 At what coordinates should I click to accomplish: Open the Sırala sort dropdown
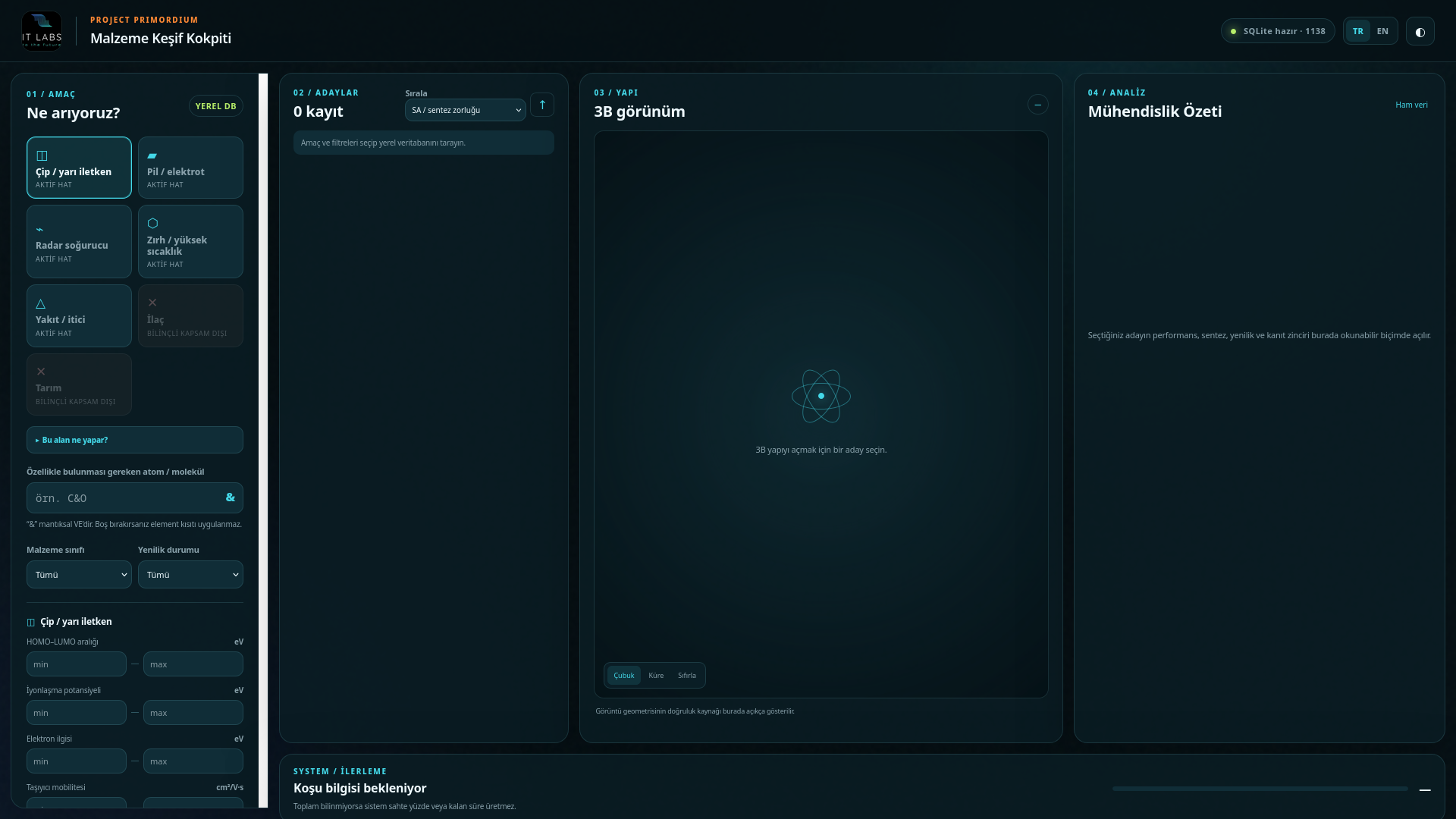(x=465, y=110)
